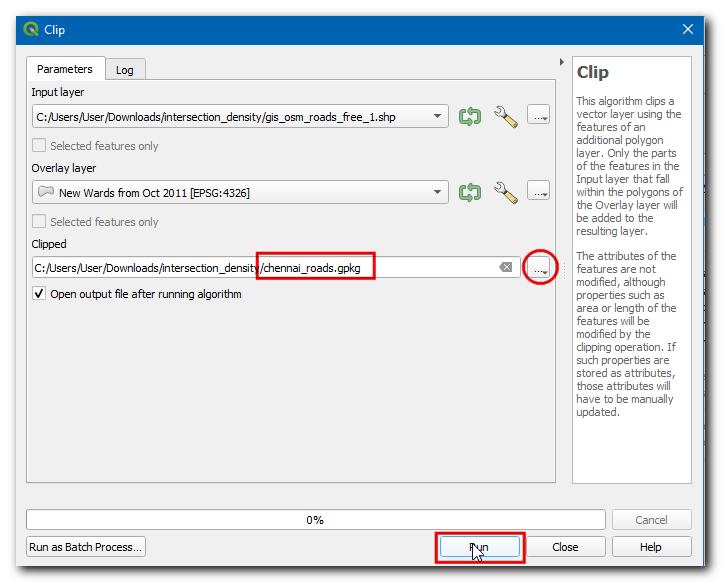Toggle Selected features only under Input layer
The height and width of the screenshot is (583, 722).
tap(40, 146)
